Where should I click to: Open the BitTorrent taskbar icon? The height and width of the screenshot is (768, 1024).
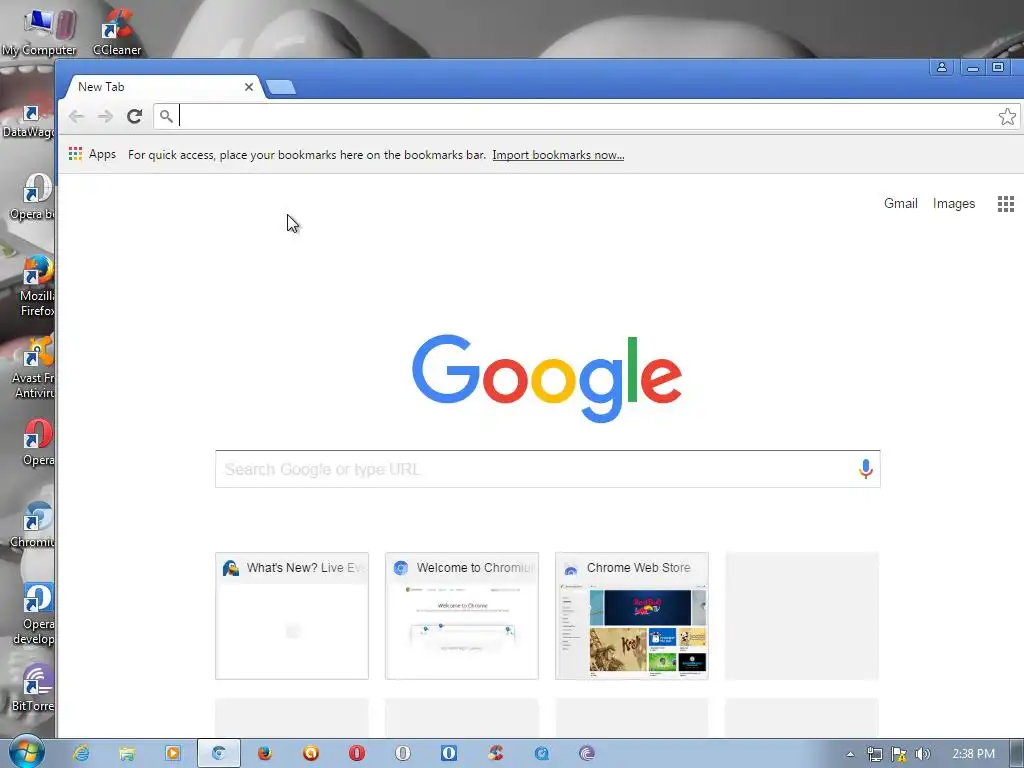[x=587, y=754]
